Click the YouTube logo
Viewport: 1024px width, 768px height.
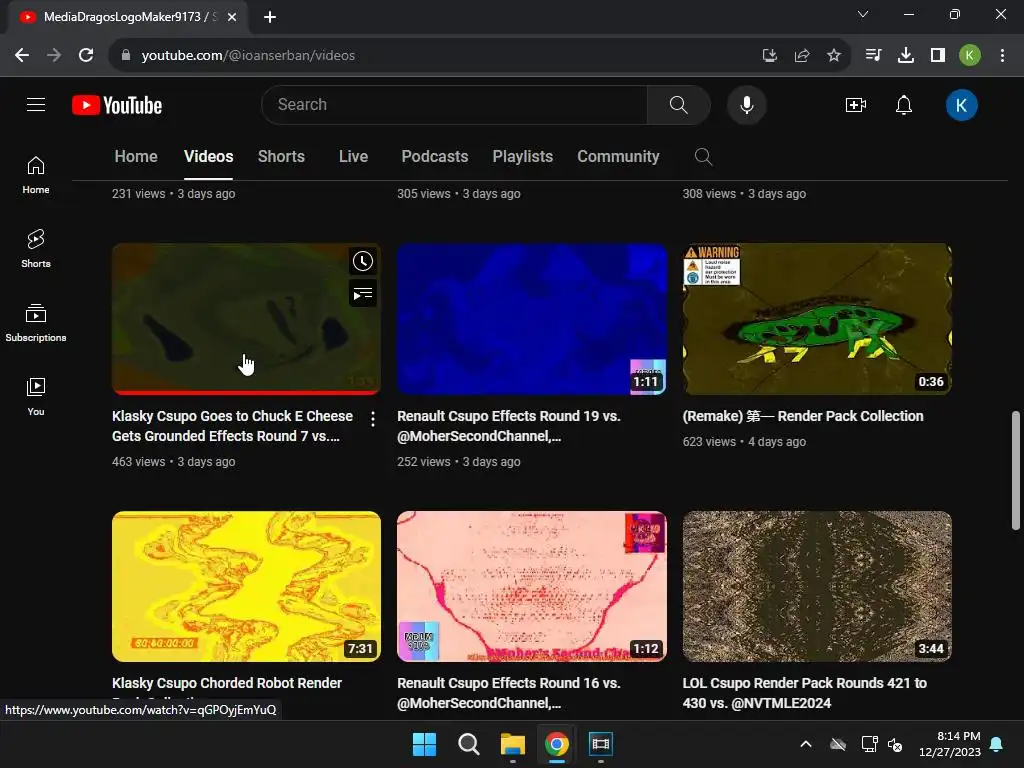[x=117, y=105]
